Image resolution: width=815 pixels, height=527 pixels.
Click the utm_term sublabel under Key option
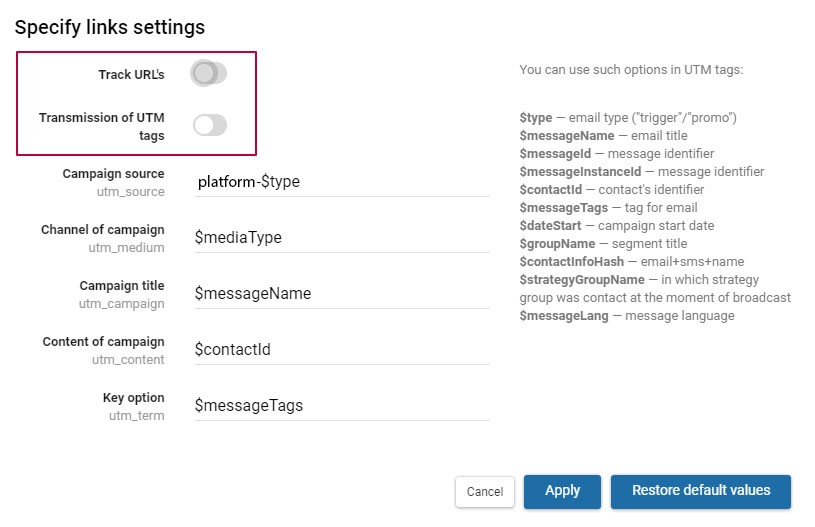click(136, 414)
